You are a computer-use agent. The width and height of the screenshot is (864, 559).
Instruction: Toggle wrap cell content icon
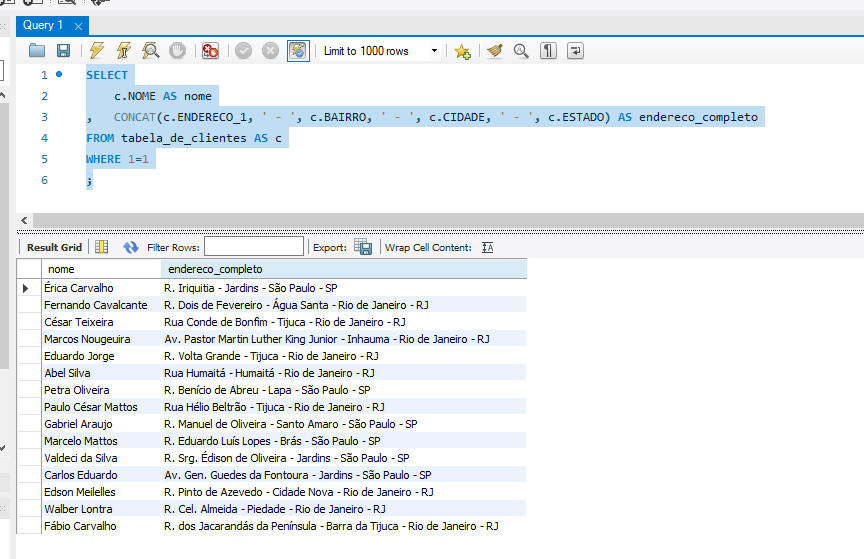point(488,247)
